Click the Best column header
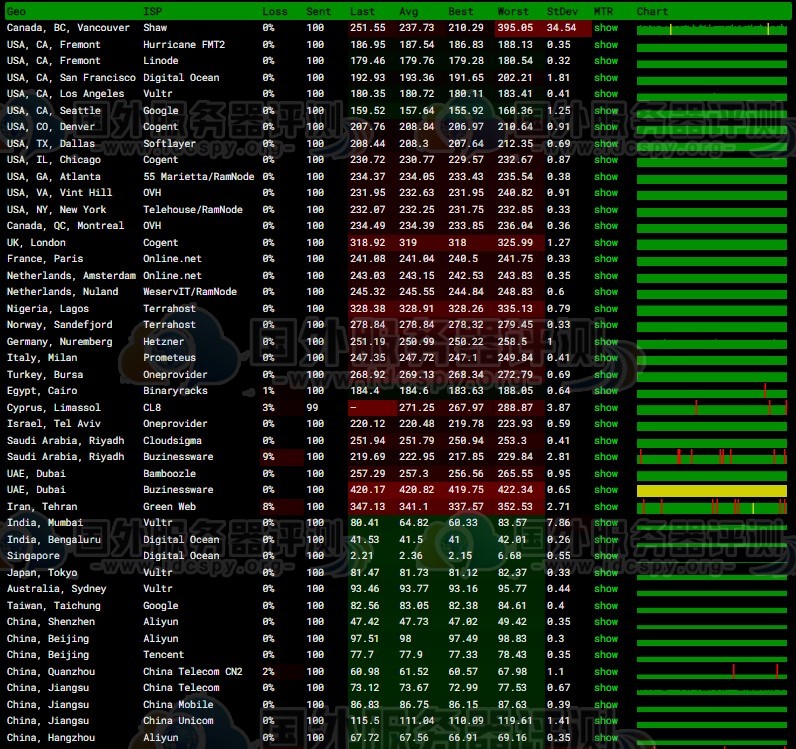Image resolution: width=796 pixels, height=749 pixels. pyautogui.click(x=460, y=11)
